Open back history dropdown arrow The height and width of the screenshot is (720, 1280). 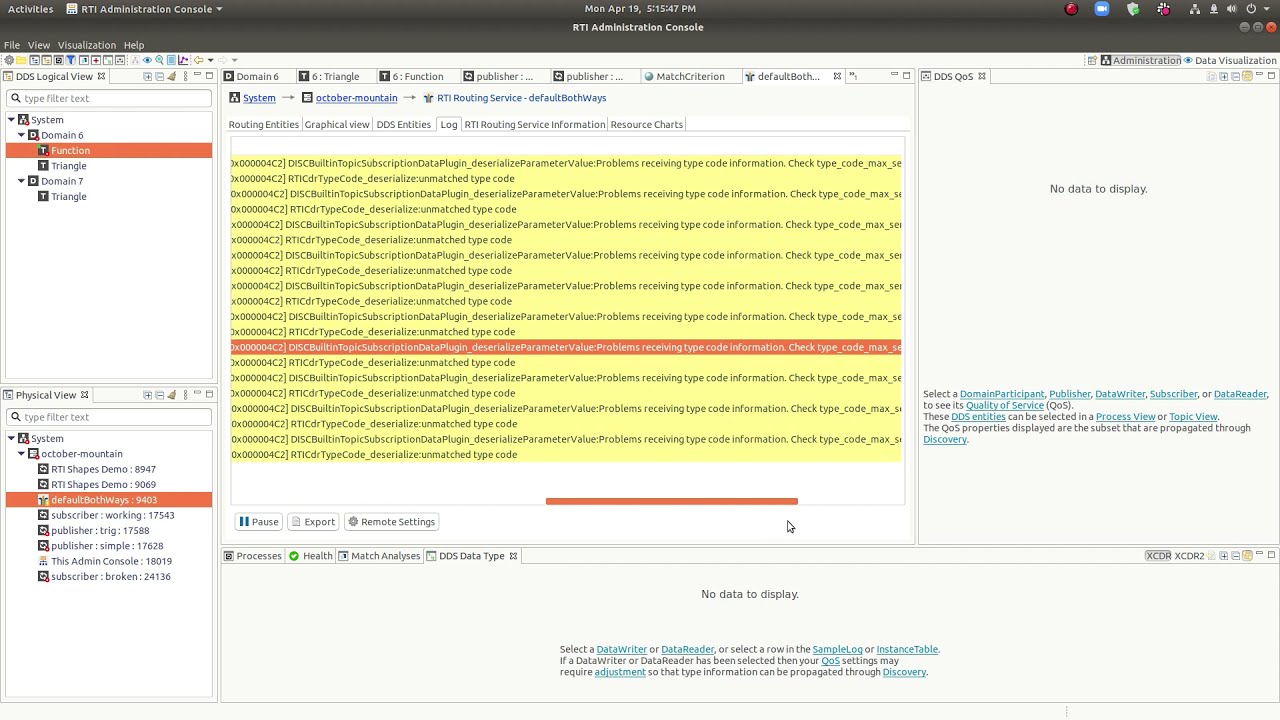pyautogui.click(x=210, y=60)
